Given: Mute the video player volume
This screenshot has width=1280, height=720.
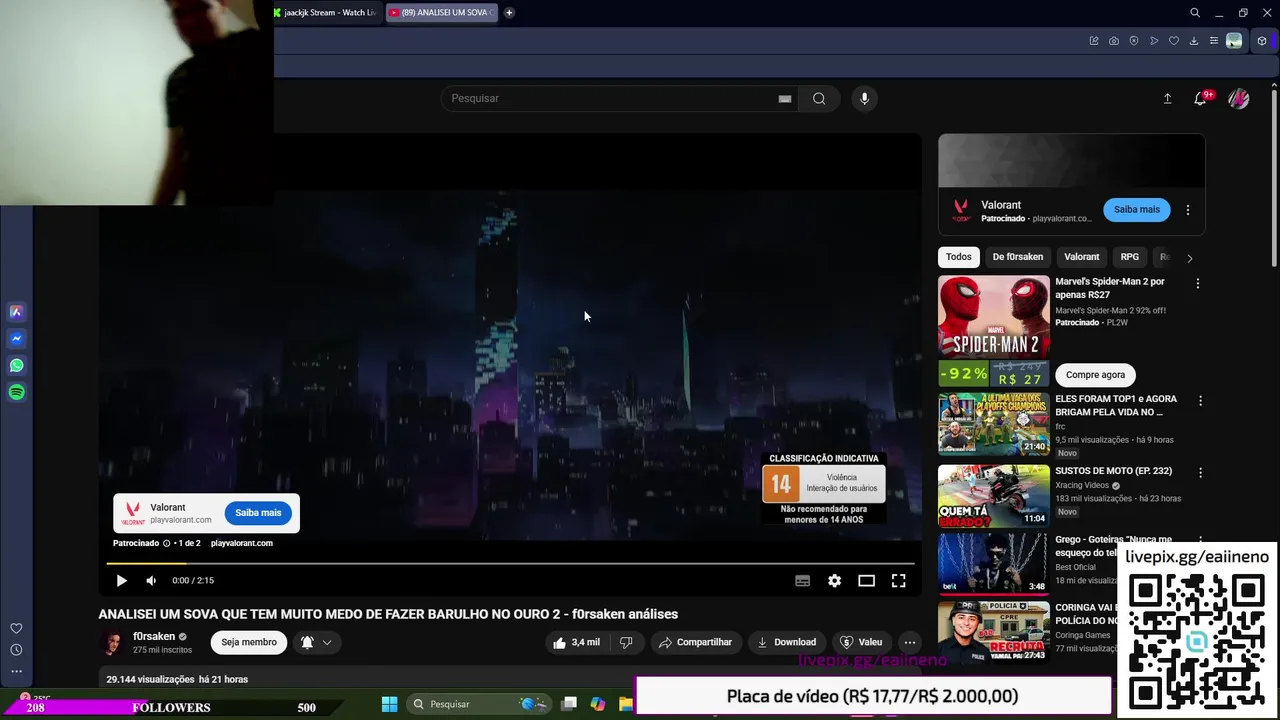Looking at the screenshot, I should (x=151, y=580).
